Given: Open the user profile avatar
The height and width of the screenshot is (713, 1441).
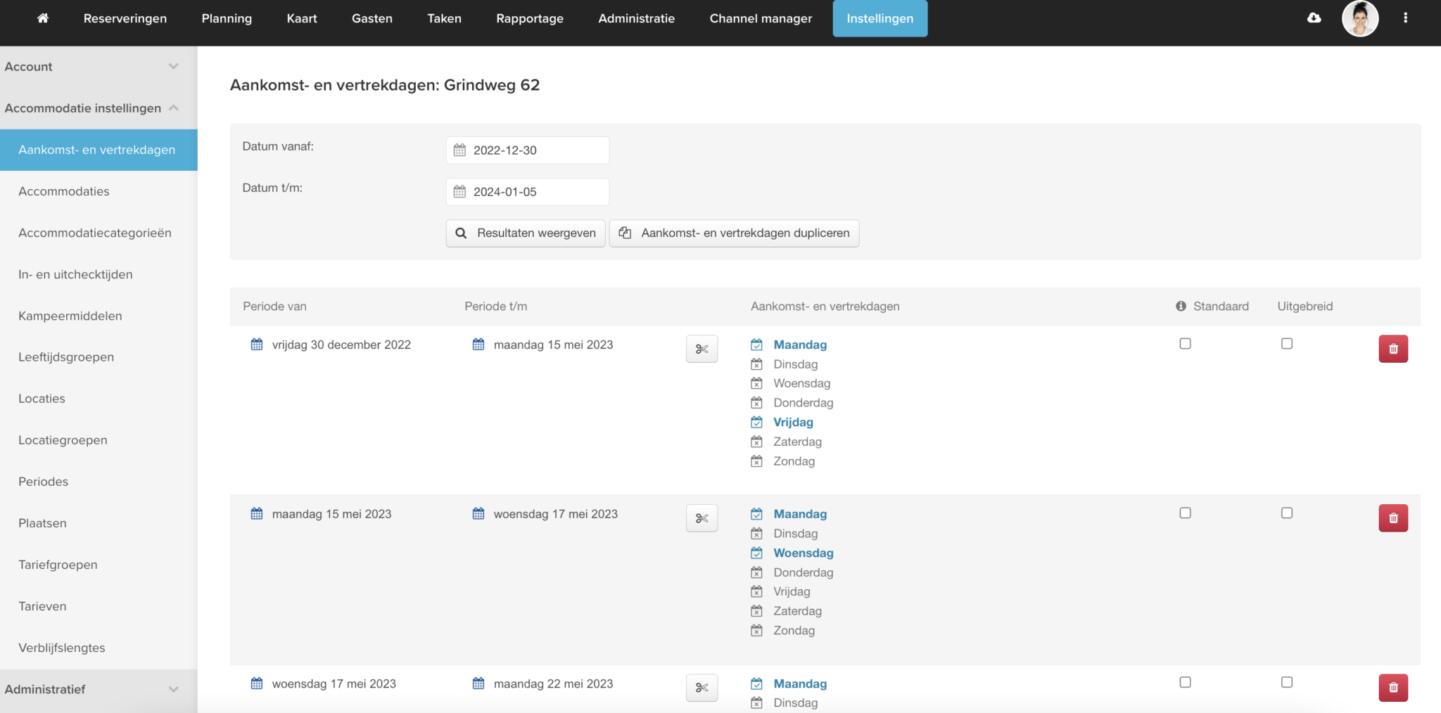Looking at the screenshot, I should tap(1359, 18).
